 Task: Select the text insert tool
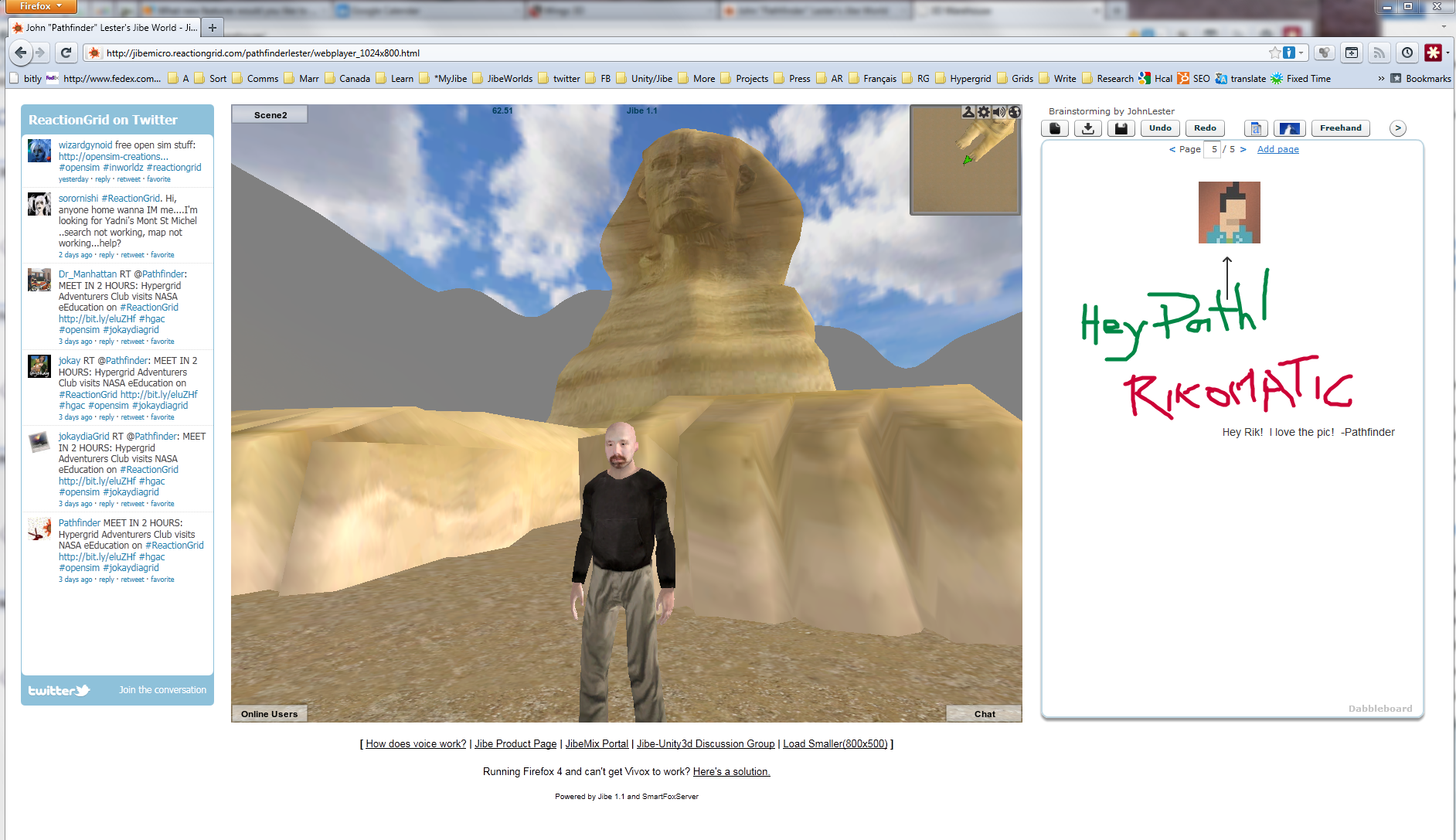(1256, 128)
